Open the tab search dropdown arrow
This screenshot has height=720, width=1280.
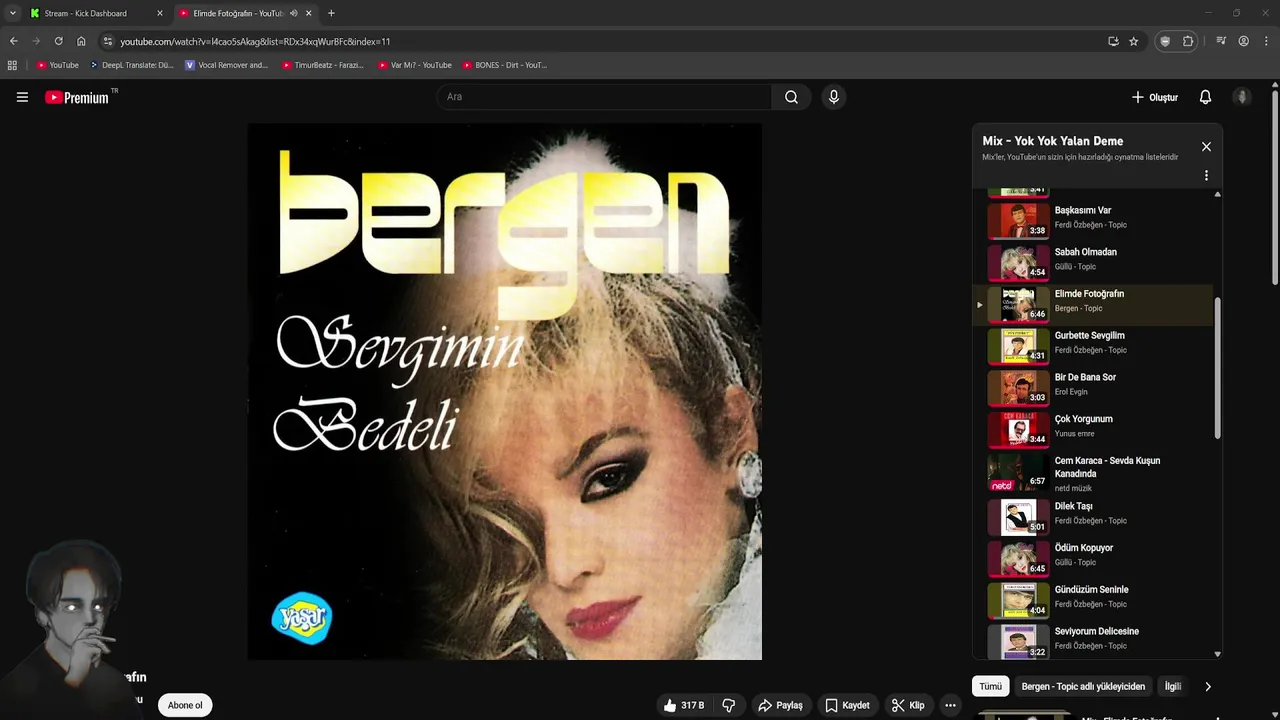point(12,13)
